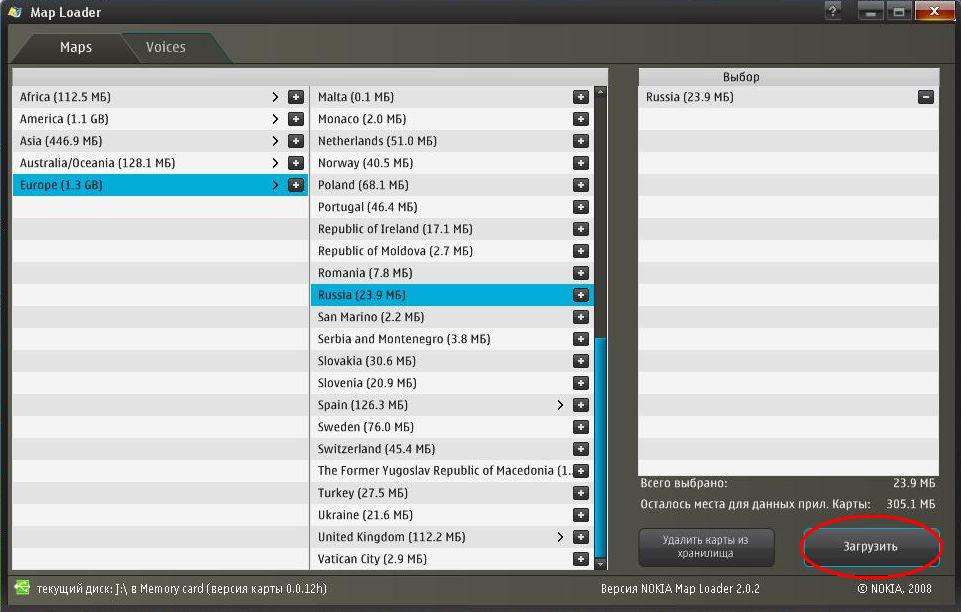Switch to the Voices tab
961x612 pixels.
click(x=166, y=47)
